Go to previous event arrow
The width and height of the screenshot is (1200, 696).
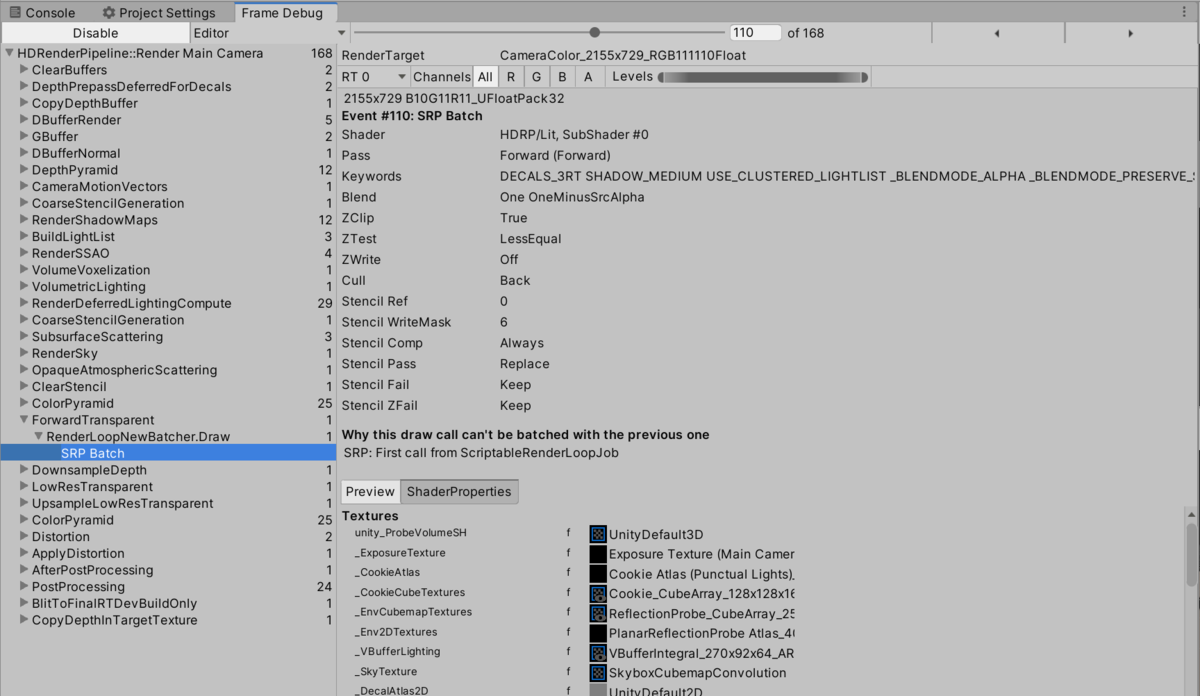(997, 33)
